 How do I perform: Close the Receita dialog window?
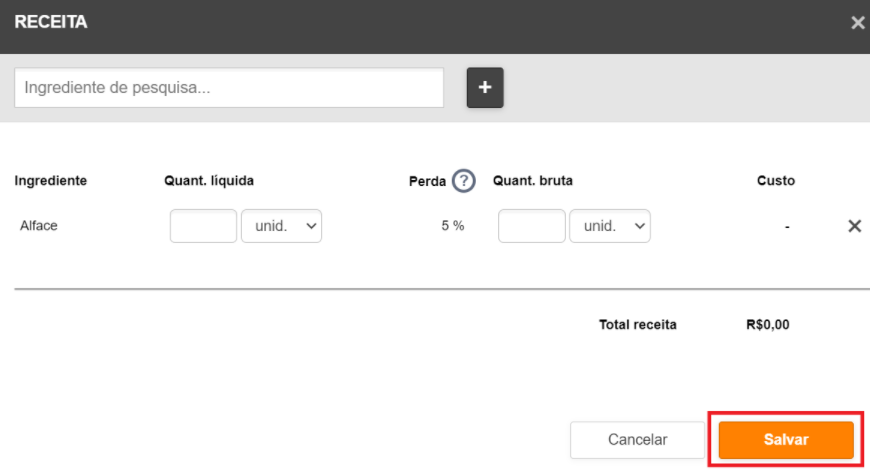coord(858,23)
